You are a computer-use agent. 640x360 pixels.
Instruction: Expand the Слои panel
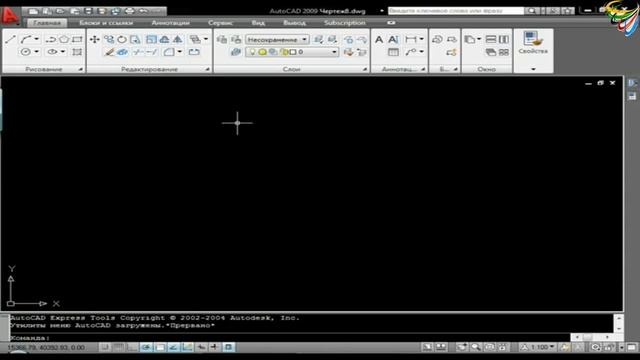(365, 69)
